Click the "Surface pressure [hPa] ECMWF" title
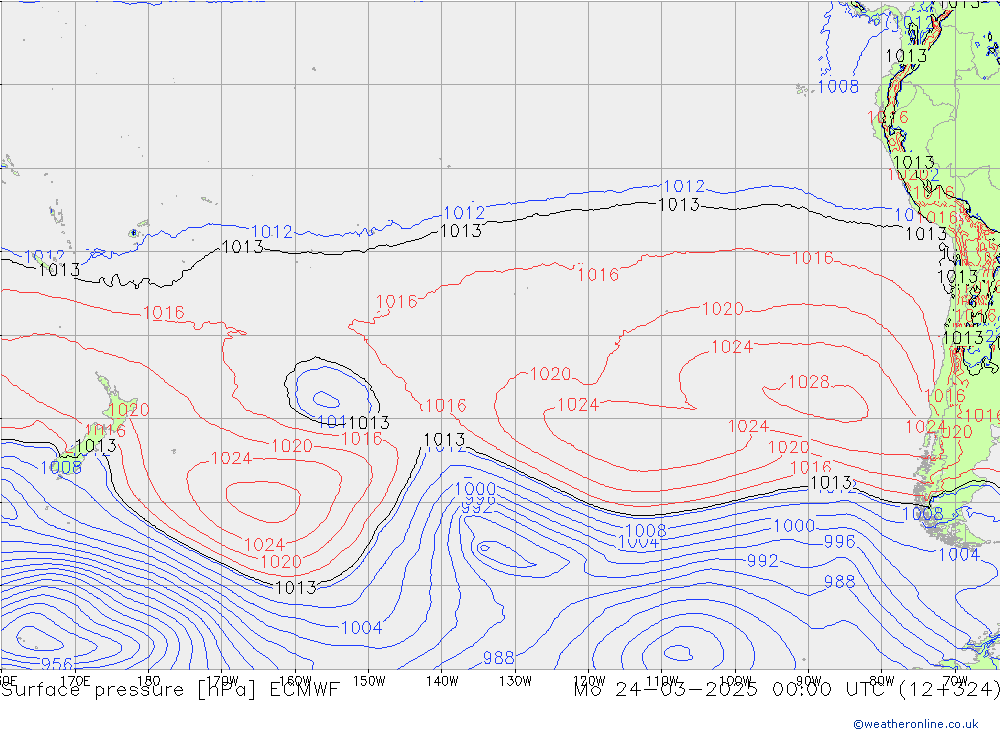 pos(170,690)
